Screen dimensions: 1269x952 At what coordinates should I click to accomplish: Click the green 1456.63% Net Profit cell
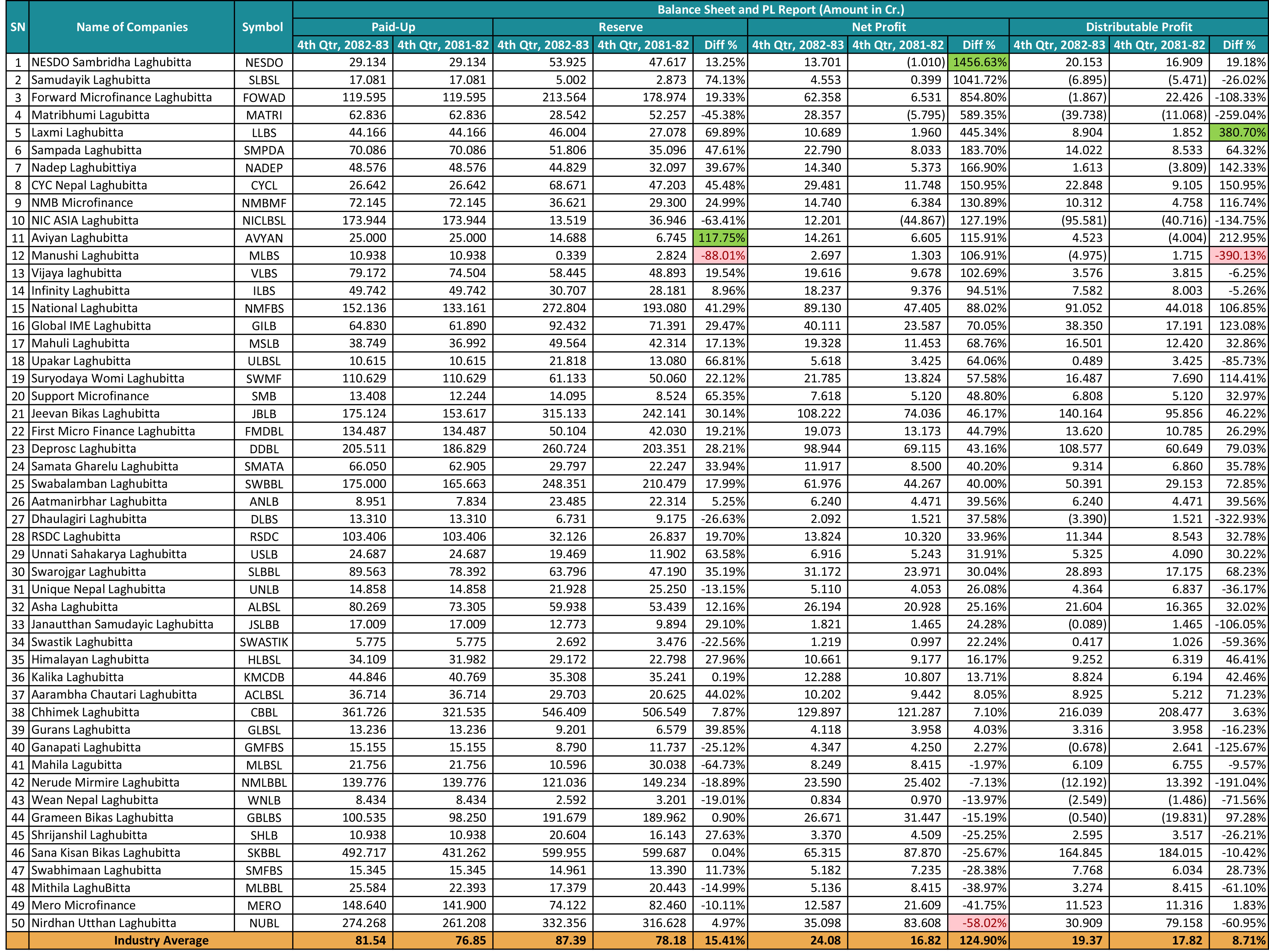978,62
